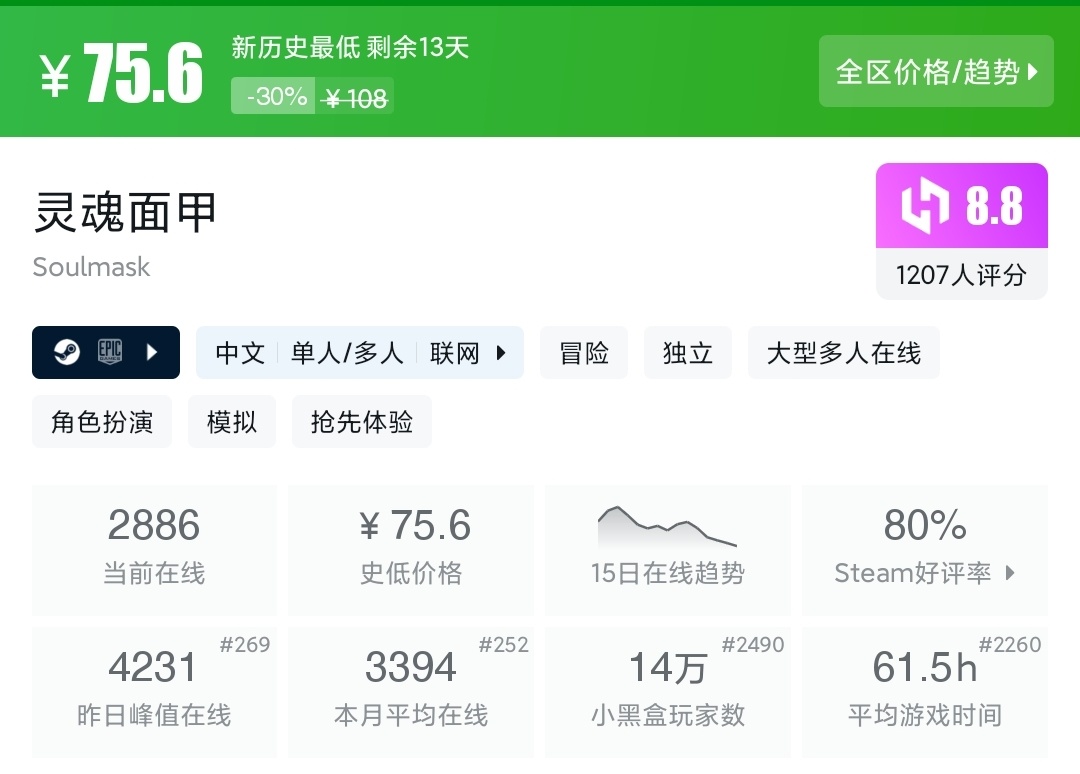
Task: View the 15日在线趋势 chart
Action: [667, 549]
